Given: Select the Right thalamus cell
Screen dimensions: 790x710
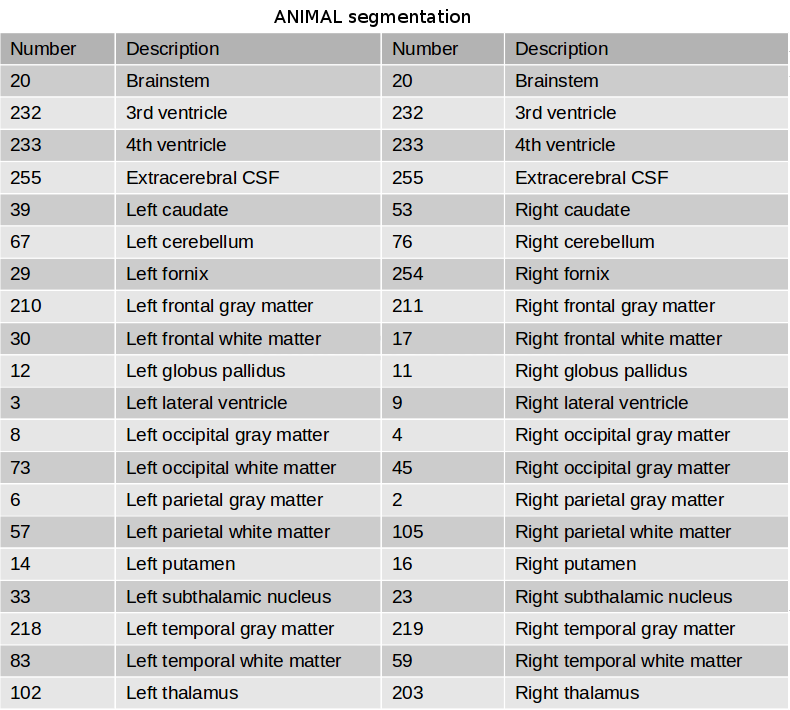Looking at the screenshot, I should [646, 693].
